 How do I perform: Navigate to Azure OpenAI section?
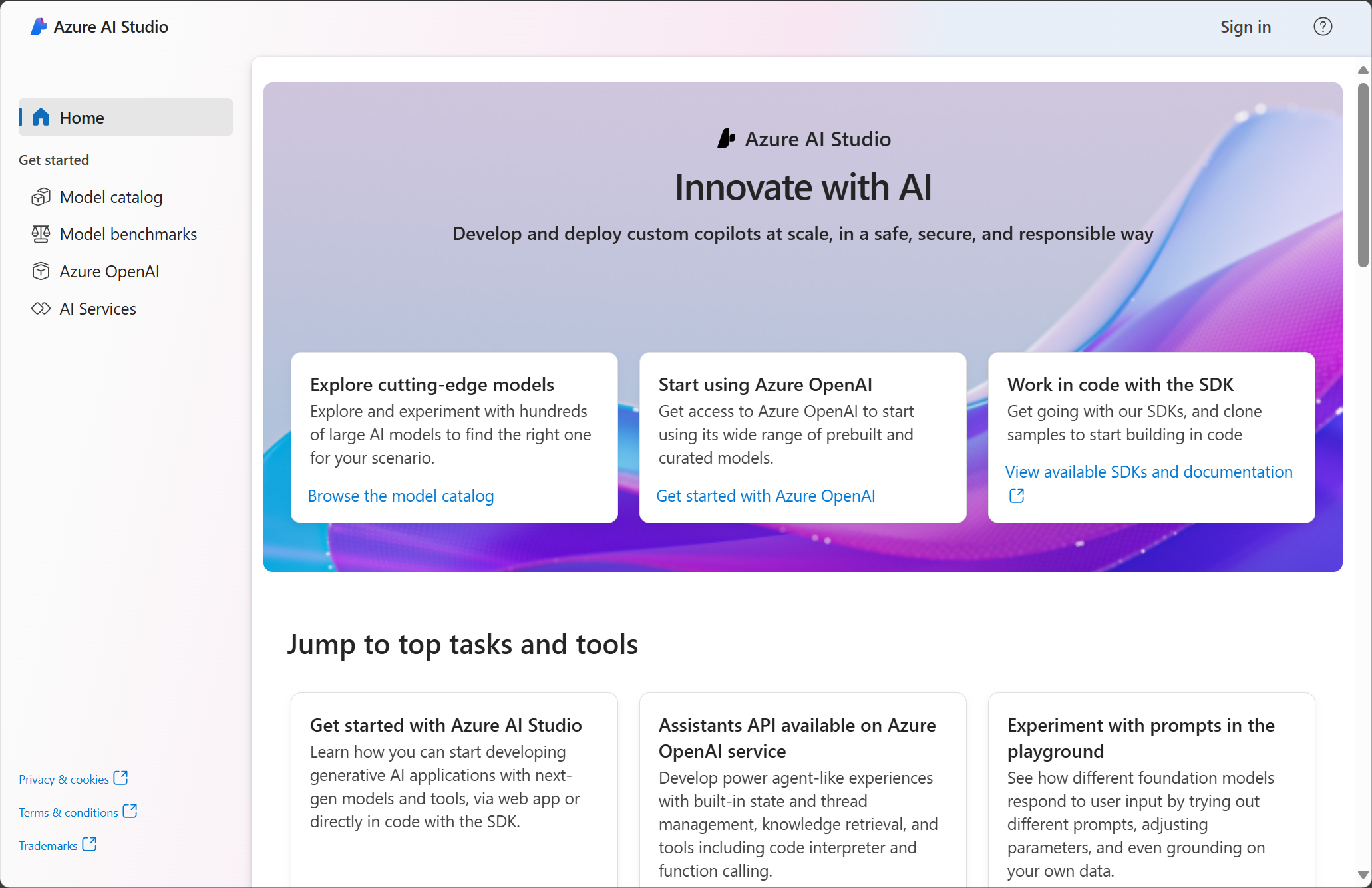pyautogui.click(x=109, y=271)
